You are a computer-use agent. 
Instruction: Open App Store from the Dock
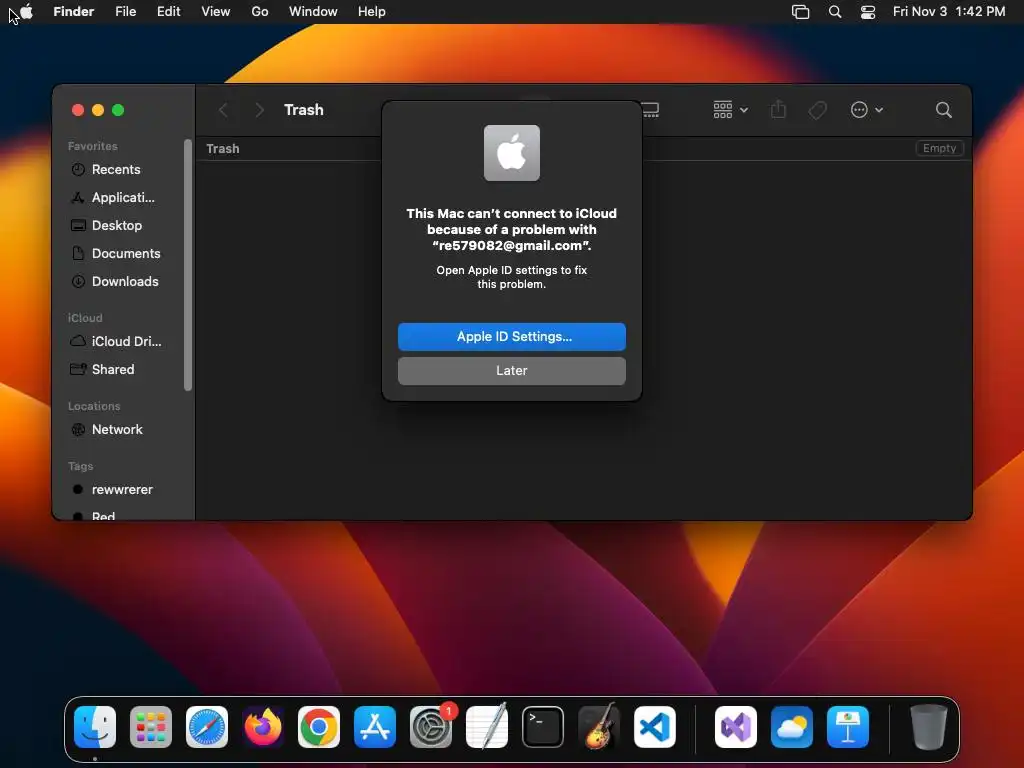(375, 727)
